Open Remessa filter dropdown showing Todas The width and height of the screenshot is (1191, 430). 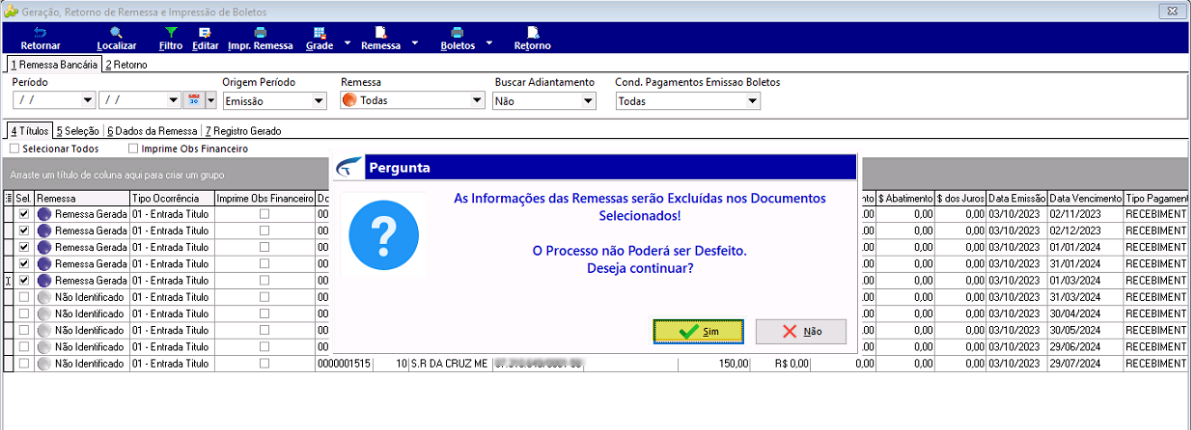477,100
